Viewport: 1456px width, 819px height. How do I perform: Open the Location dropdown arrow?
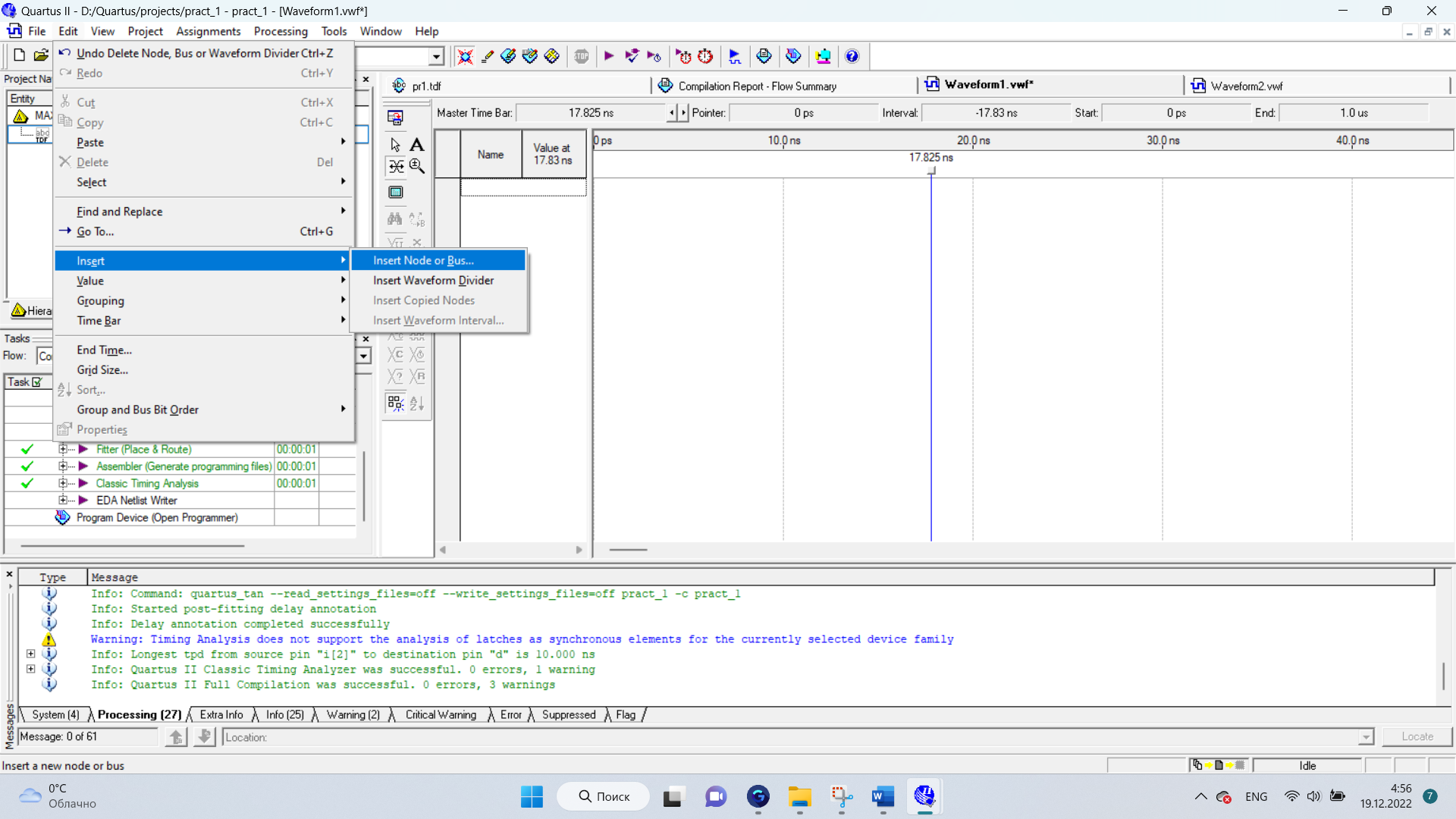(1366, 737)
